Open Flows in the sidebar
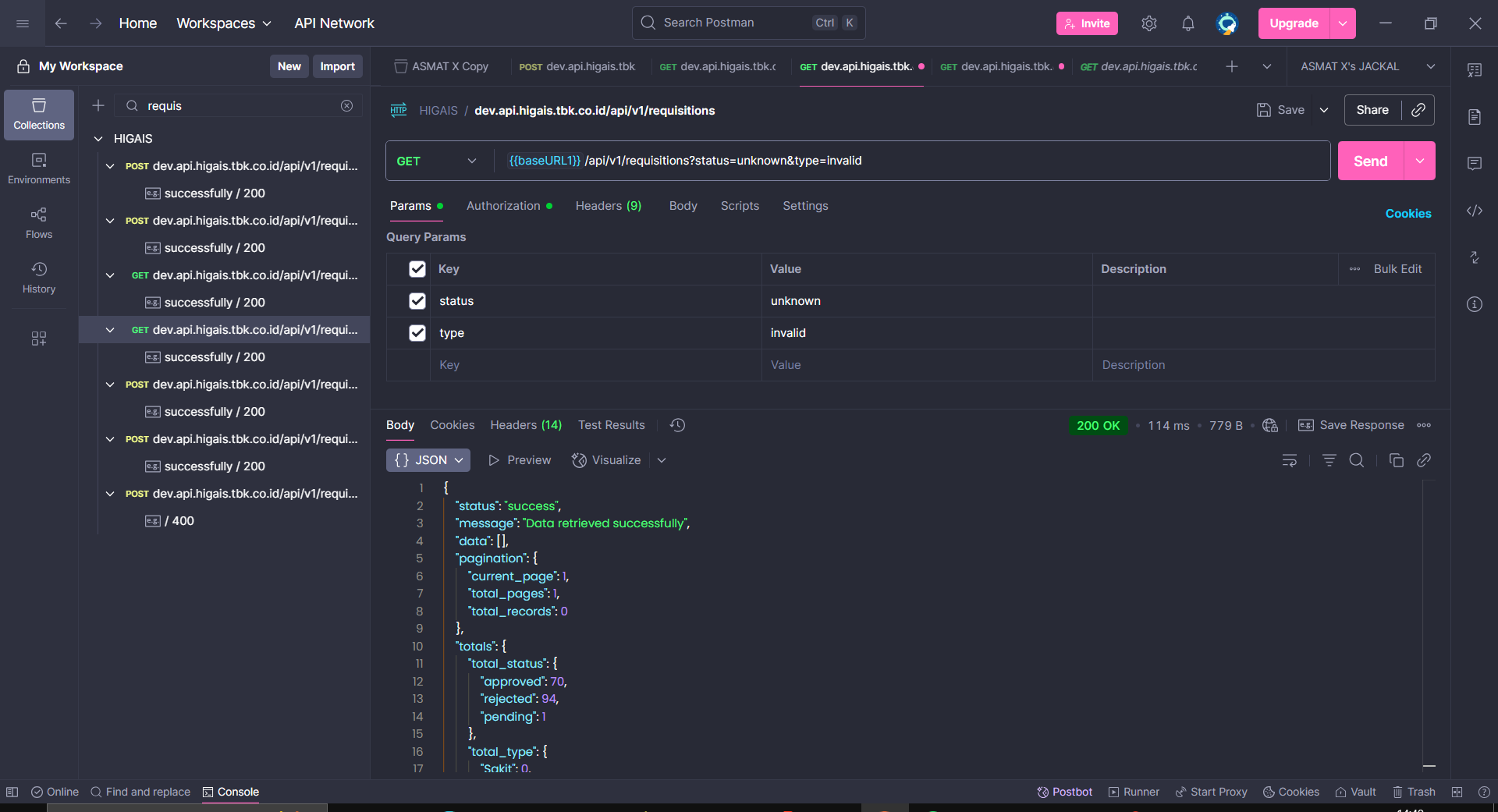Viewport: 1498px width, 812px height. pyautogui.click(x=39, y=224)
